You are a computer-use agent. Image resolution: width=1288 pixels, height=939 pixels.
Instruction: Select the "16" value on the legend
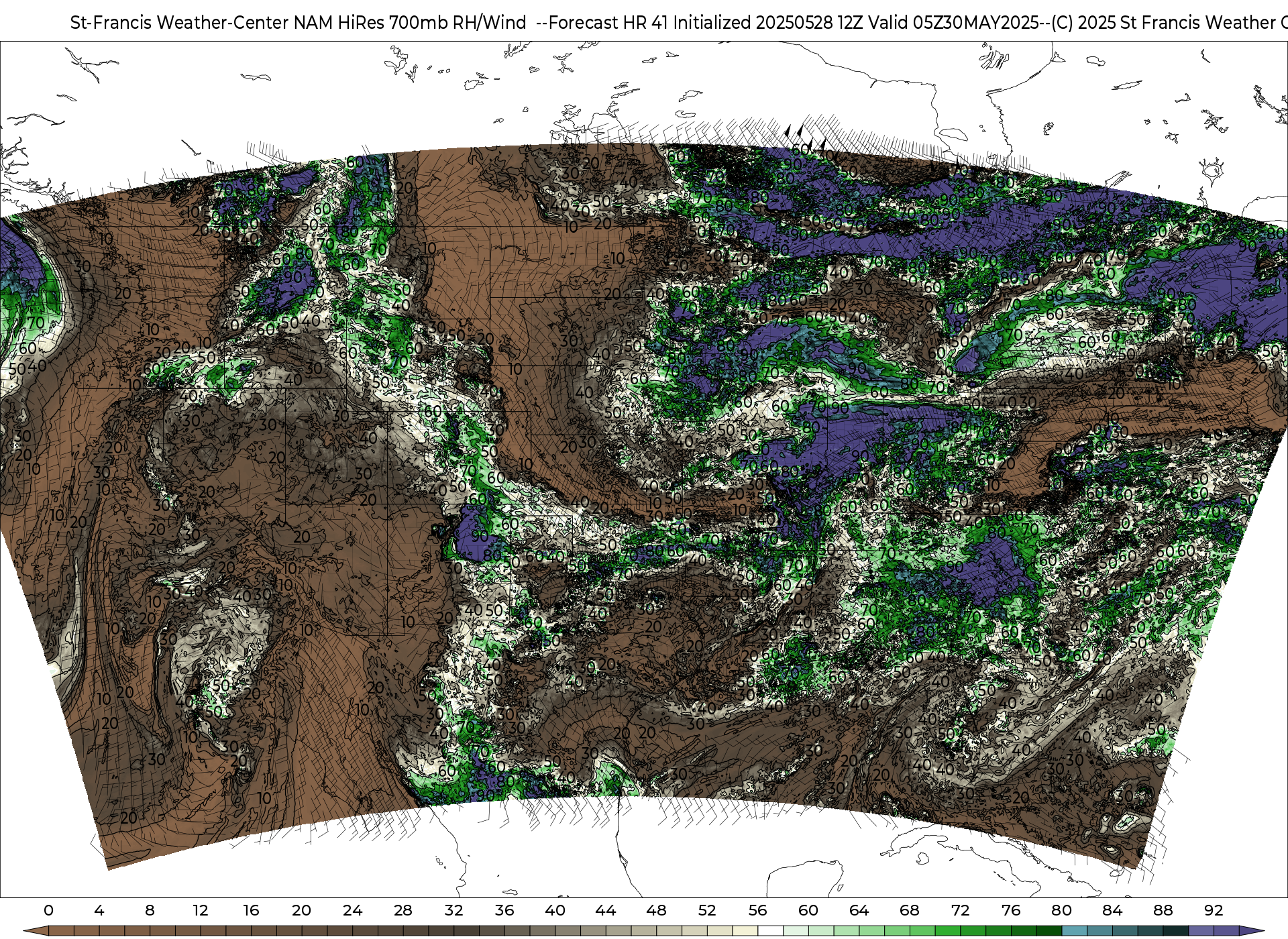pos(251,910)
